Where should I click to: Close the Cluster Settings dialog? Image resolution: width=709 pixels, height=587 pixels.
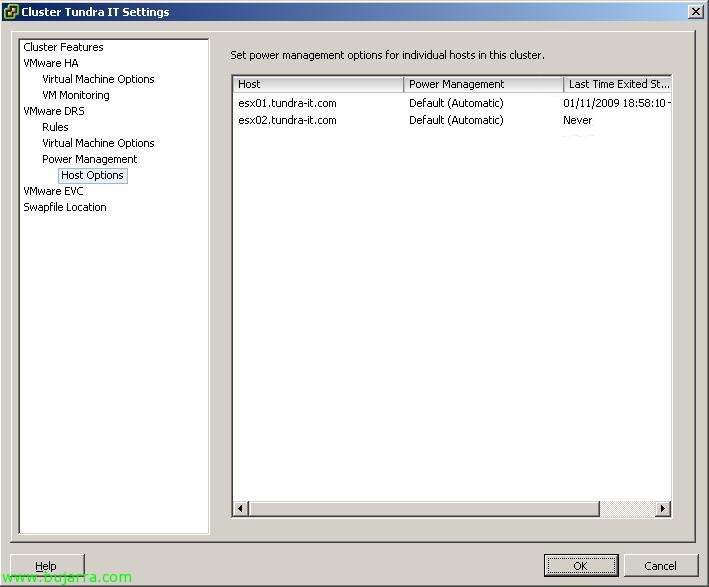pyautogui.click(x=695, y=11)
